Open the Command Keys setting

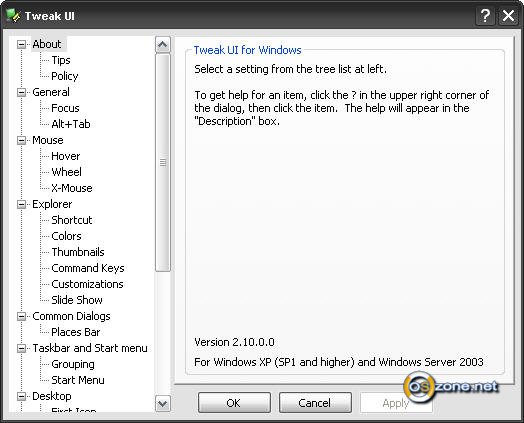[x=88, y=268]
